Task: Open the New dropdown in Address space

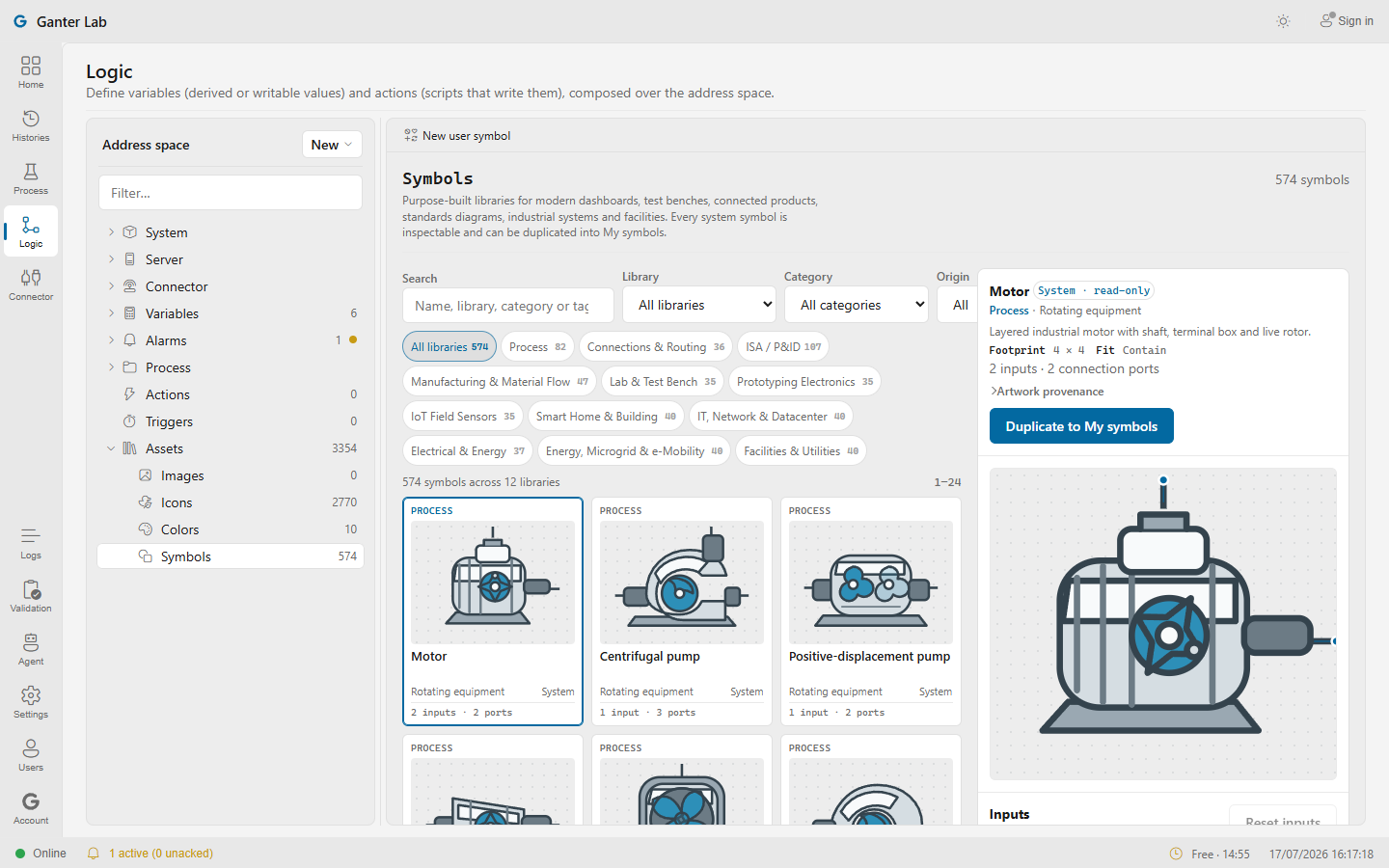Action: pyautogui.click(x=332, y=145)
